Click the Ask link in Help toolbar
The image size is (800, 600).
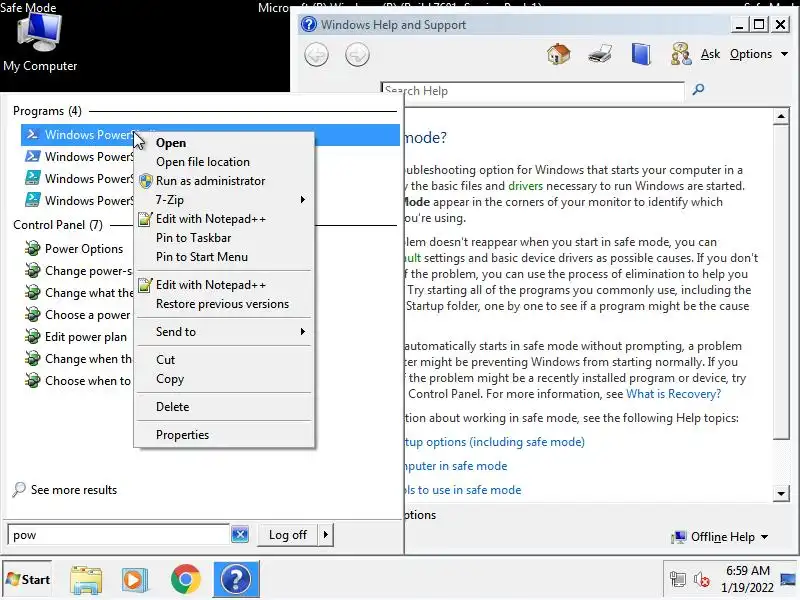pyautogui.click(x=710, y=54)
